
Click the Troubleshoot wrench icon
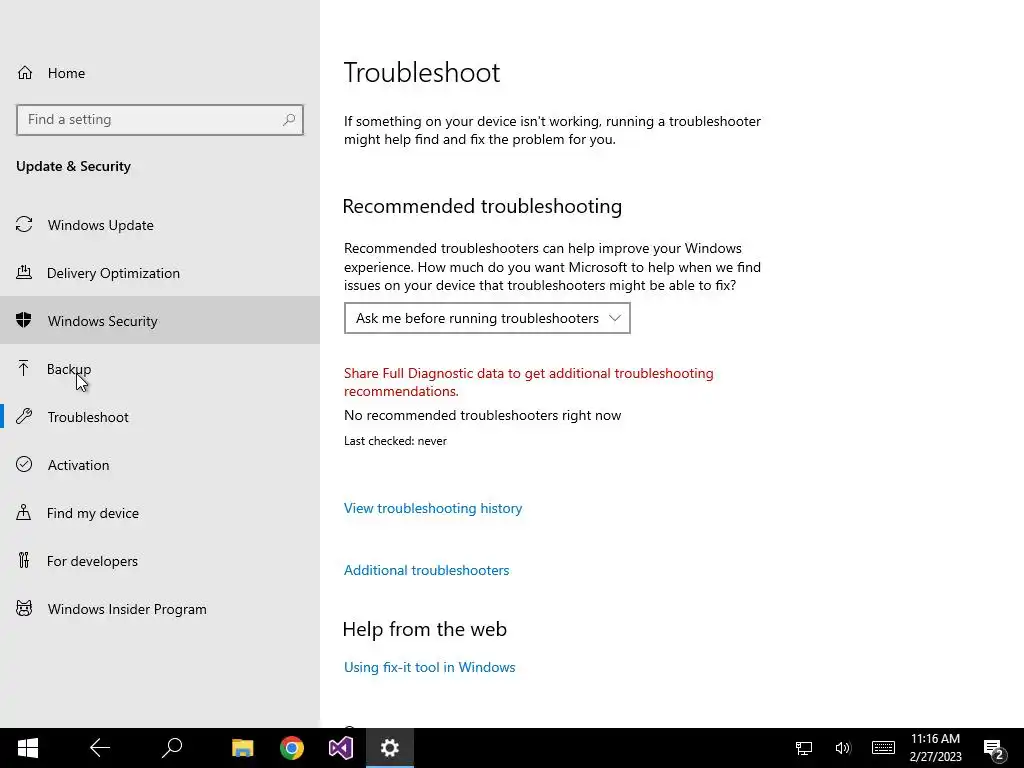coord(24,416)
